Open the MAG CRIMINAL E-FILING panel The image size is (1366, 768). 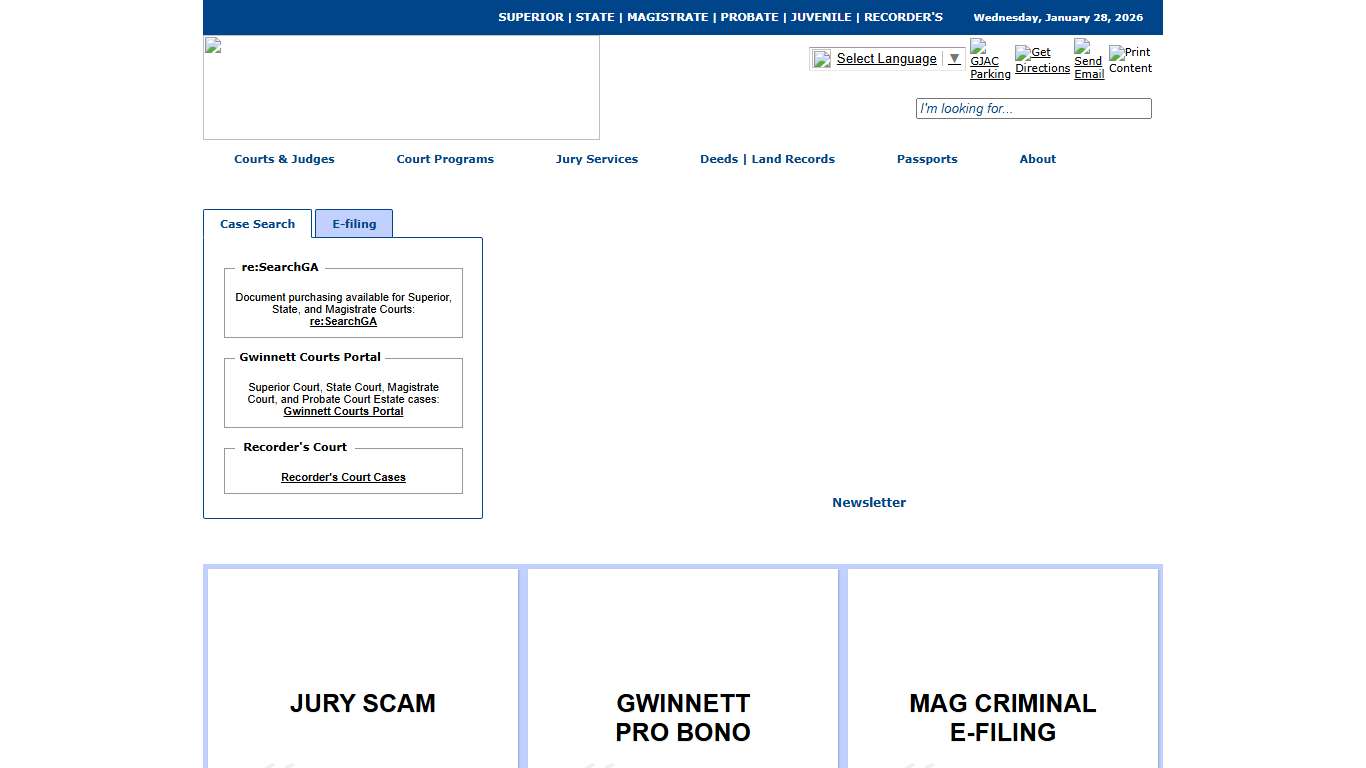tap(1002, 717)
